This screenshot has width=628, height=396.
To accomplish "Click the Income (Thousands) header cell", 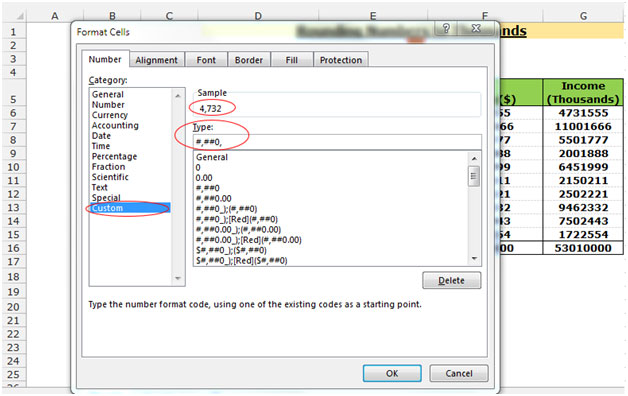I will (x=583, y=92).
